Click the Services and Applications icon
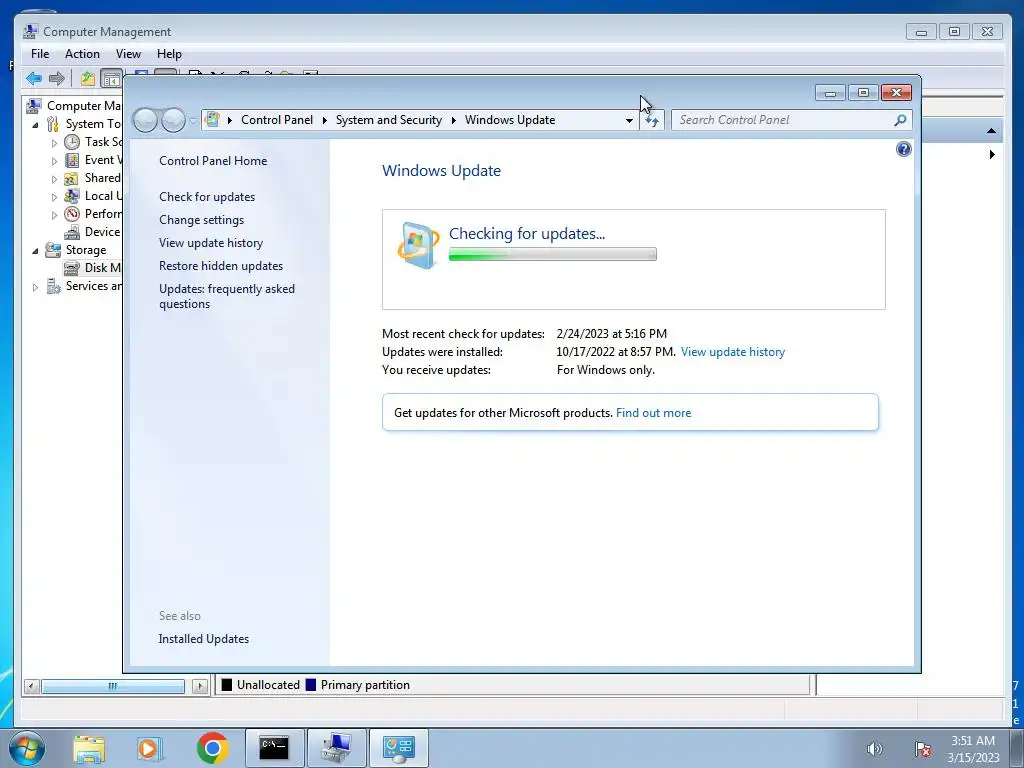 point(53,286)
